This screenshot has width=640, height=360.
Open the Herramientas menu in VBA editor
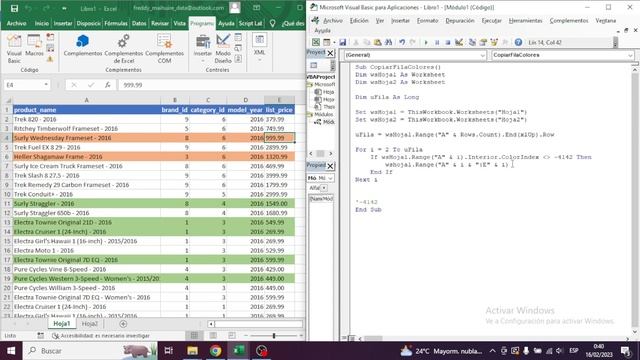click(x=525, y=20)
